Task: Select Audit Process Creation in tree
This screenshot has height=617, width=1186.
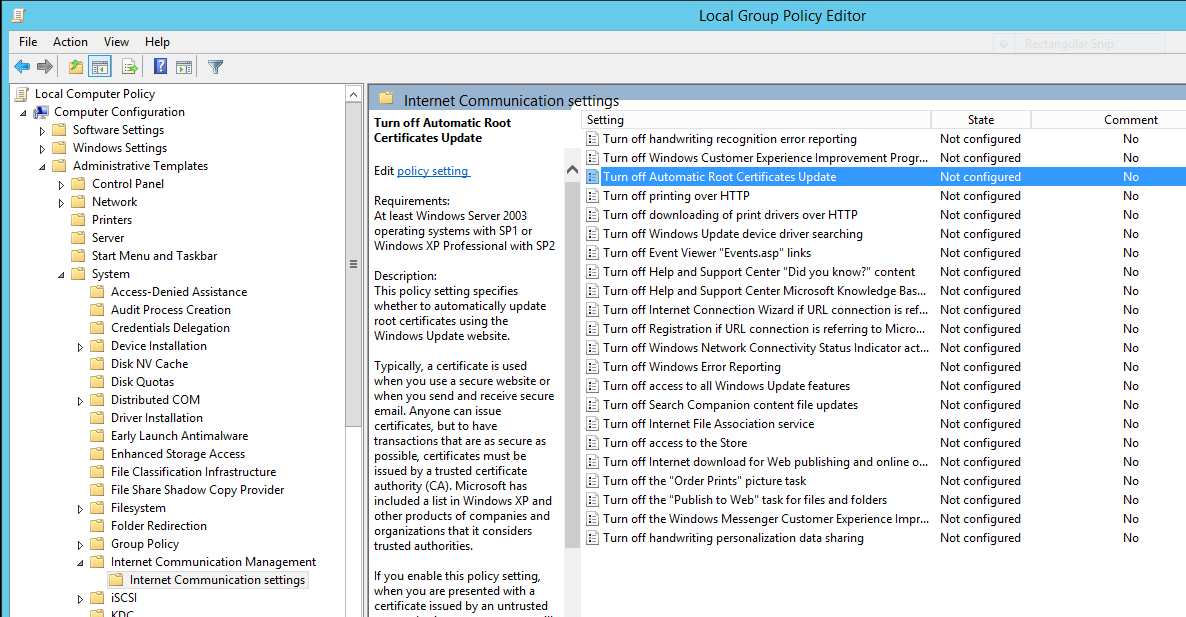Action: tap(171, 310)
